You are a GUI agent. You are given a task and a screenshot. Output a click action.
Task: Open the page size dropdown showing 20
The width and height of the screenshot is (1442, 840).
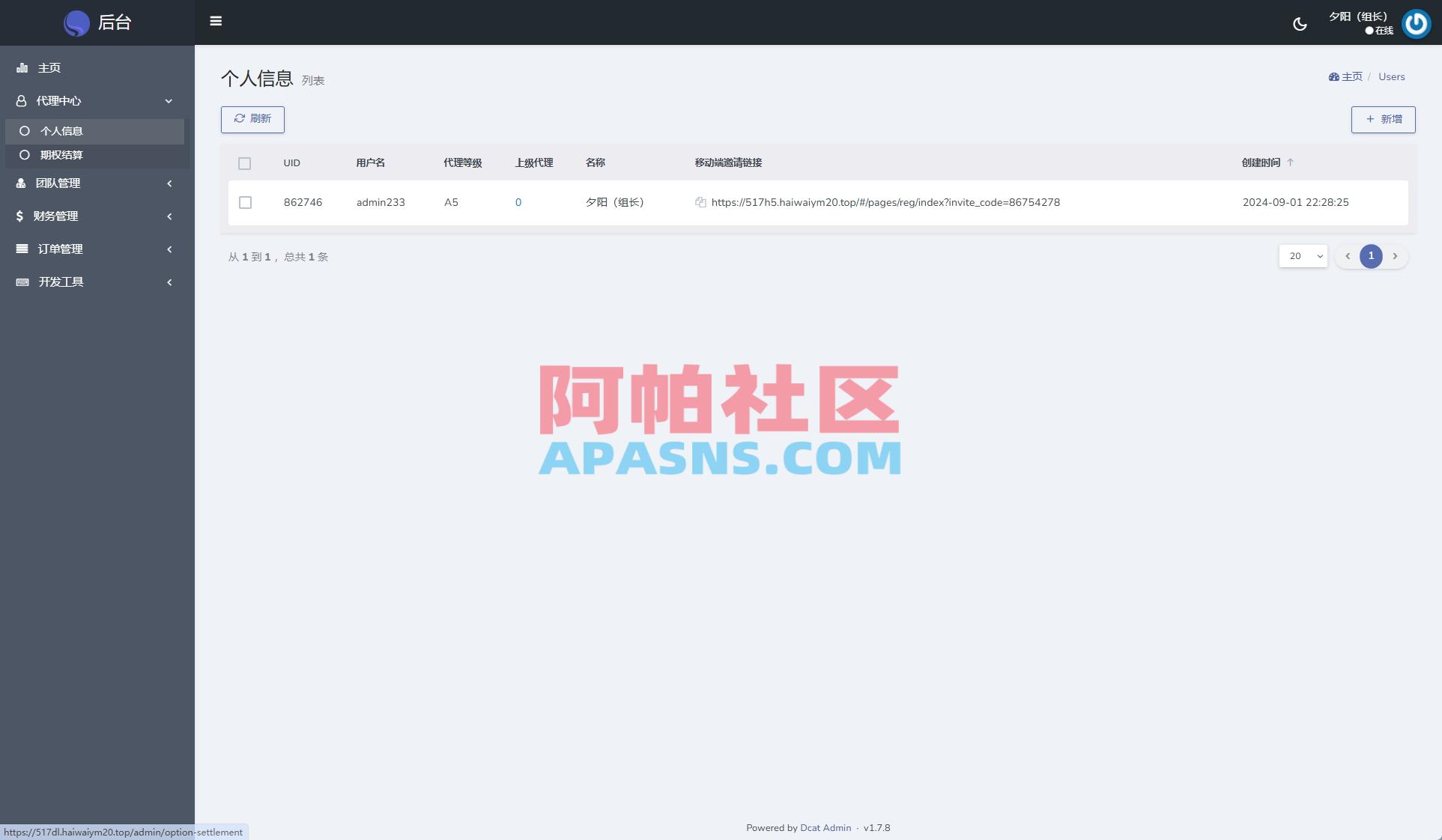(1303, 255)
